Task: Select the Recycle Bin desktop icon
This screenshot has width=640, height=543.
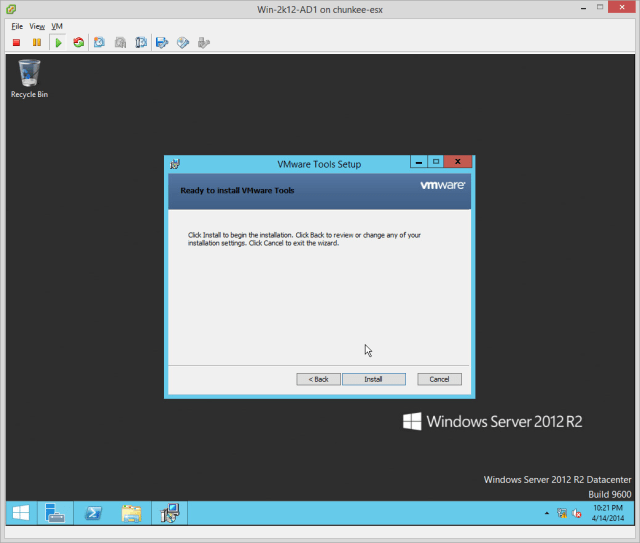Action: [29, 79]
